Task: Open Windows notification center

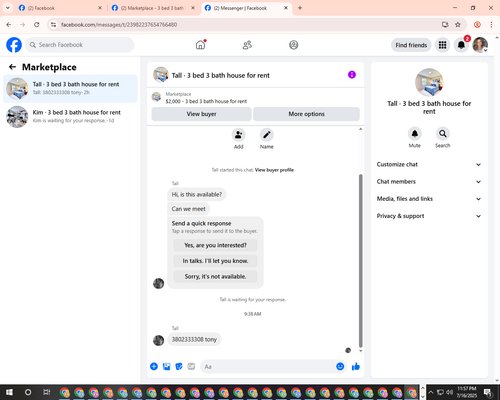Action: [x=488, y=392]
